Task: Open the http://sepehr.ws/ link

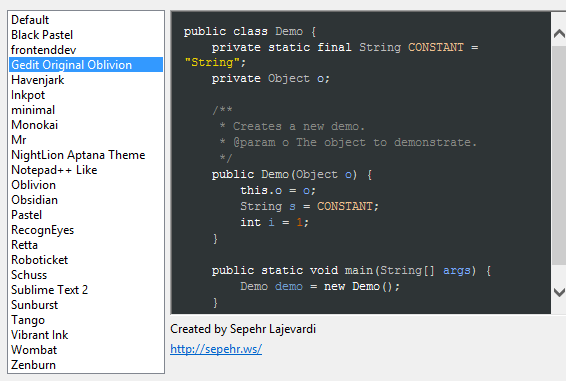Action: click(216, 349)
